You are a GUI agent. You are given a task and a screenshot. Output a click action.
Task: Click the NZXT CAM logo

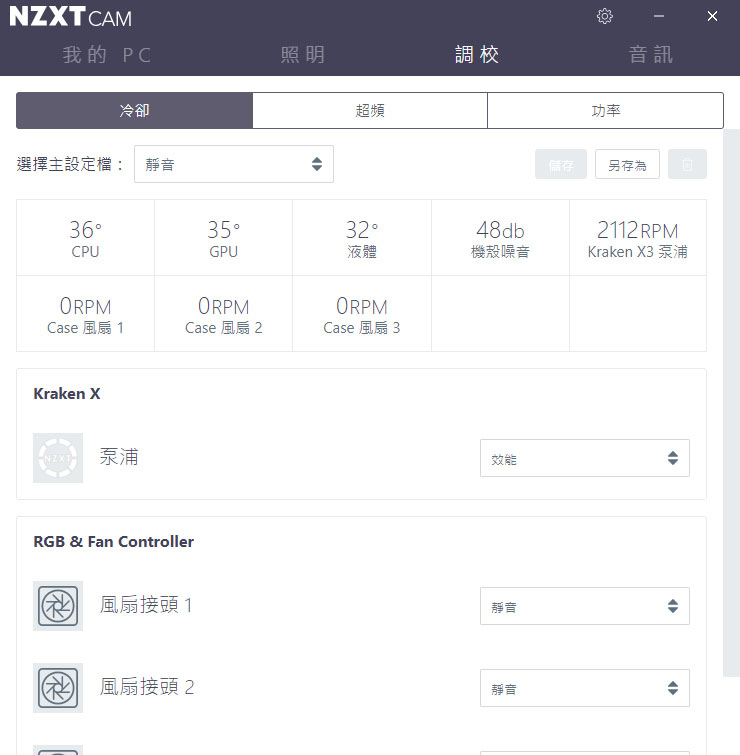pyautogui.click(x=70, y=16)
